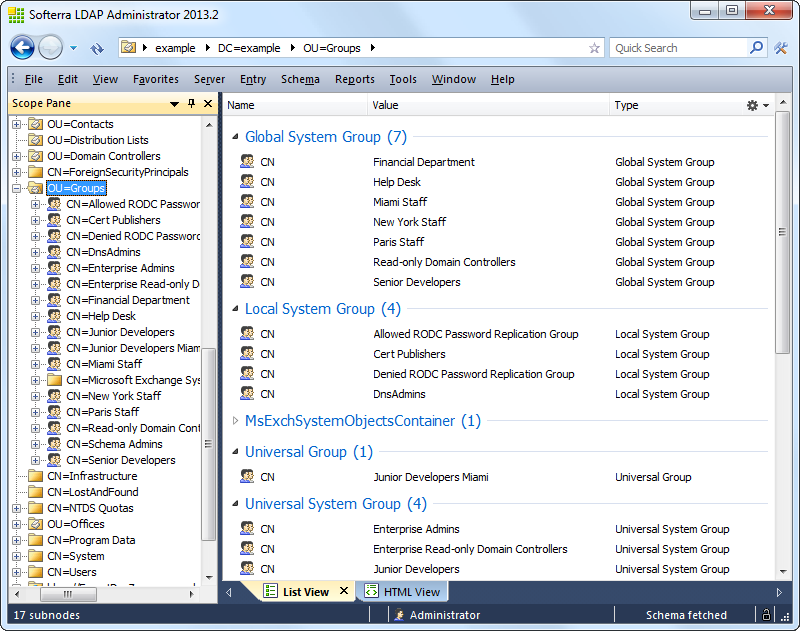Click the HTML View tab icon

[x=371, y=591]
